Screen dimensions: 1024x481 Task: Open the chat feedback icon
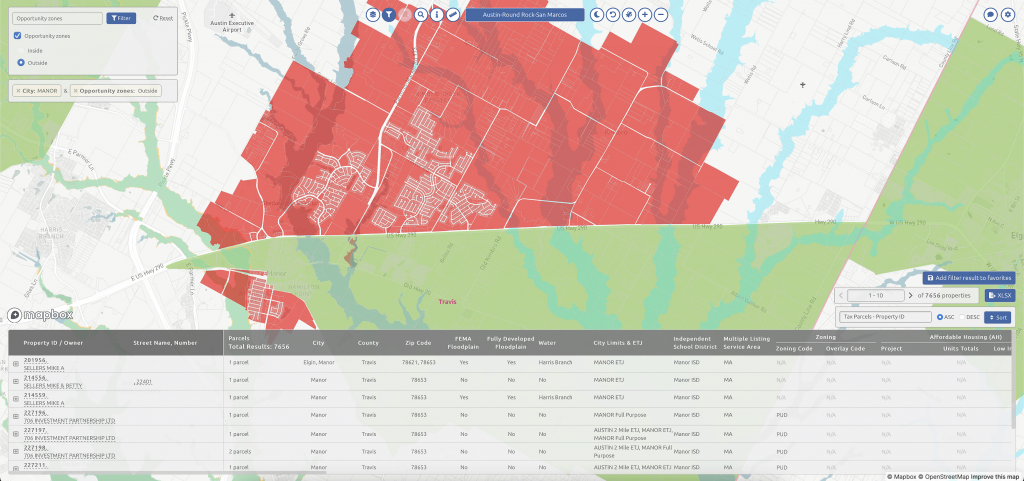991,14
